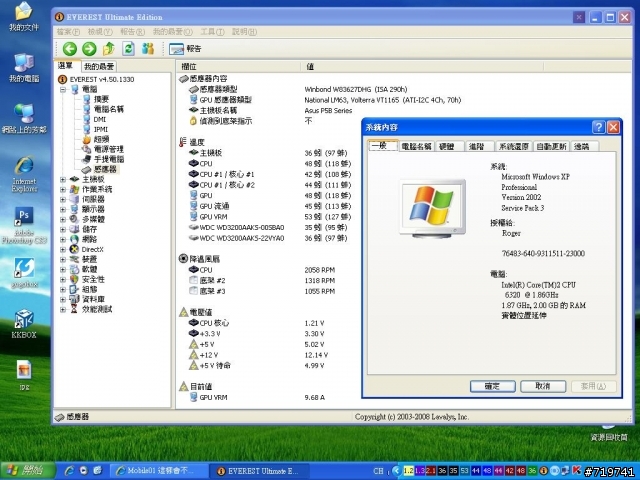The image size is (640, 480).
Task: Open the 報告 menu
Action: tap(132, 31)
